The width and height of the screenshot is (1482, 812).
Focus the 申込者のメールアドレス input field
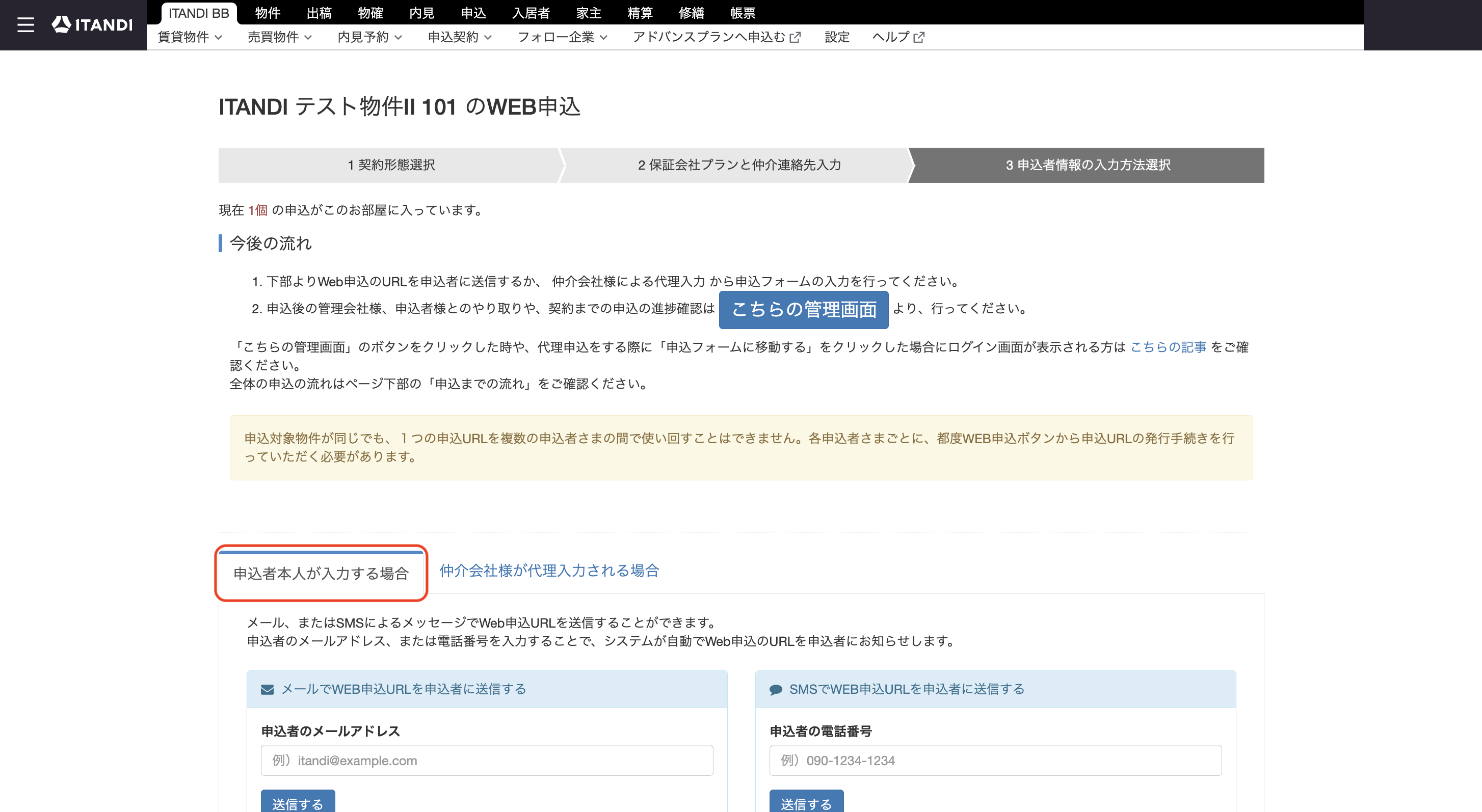pyautogui.click(x=487, y=760)
